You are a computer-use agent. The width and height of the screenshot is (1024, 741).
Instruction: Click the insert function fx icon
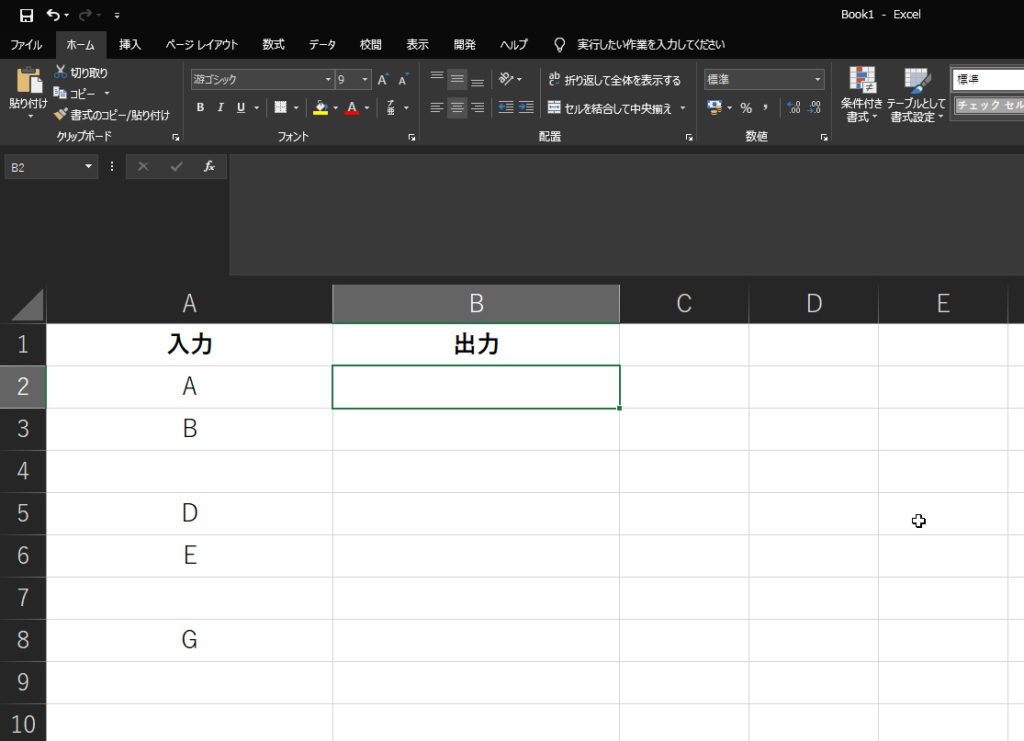tap(209, 167)
